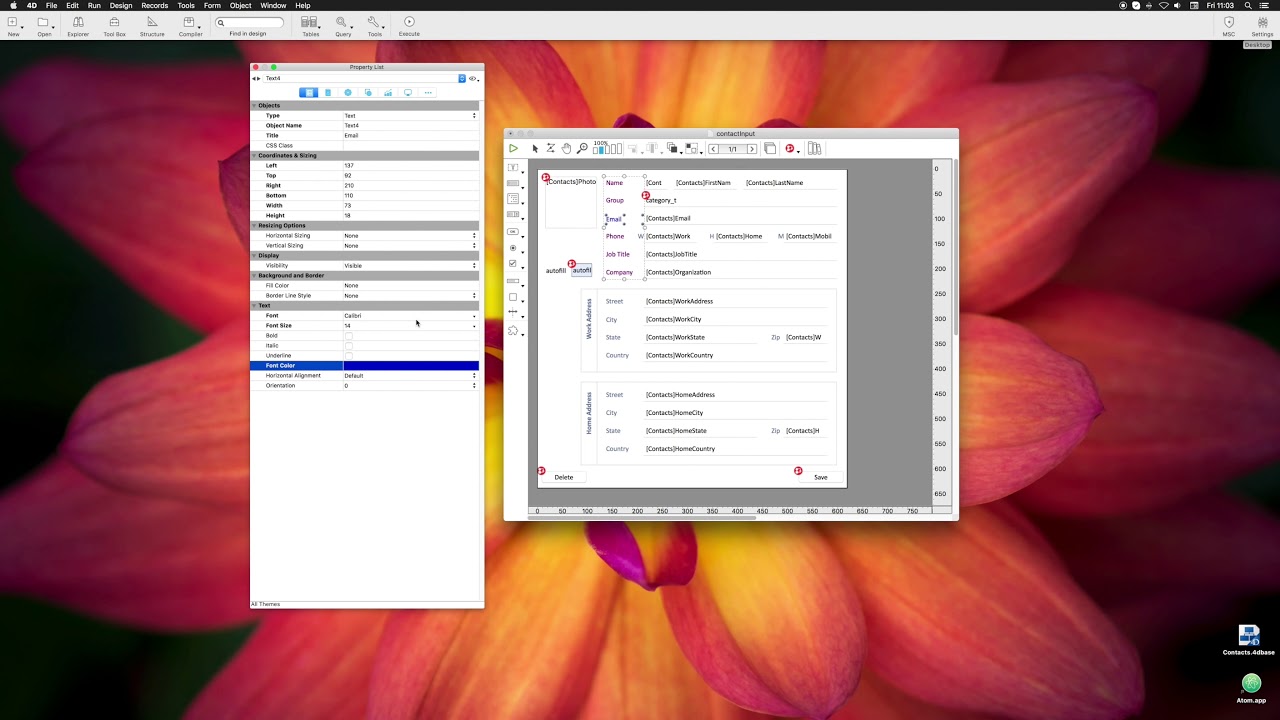Open the preconfigured object library icon
Screen dimensions: 1280x720
point(814,148)
